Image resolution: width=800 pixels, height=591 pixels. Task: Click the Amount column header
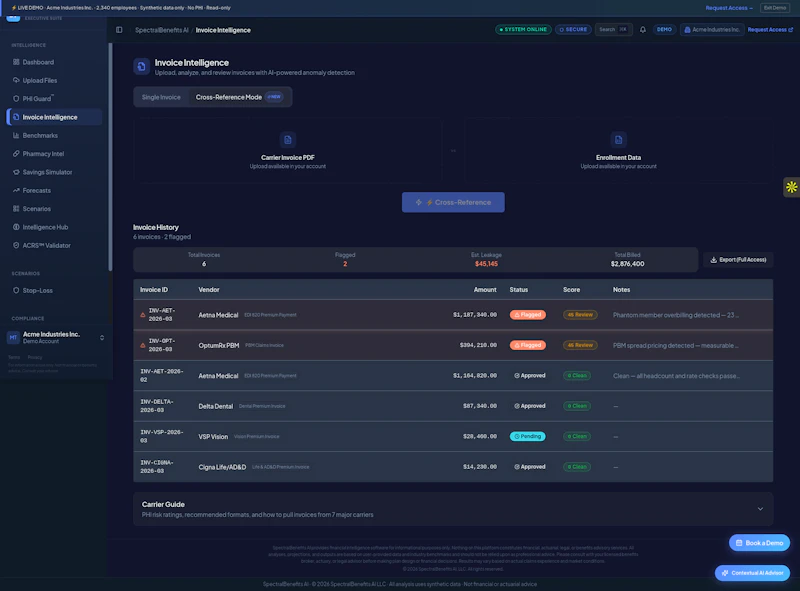tap(485, 290)
